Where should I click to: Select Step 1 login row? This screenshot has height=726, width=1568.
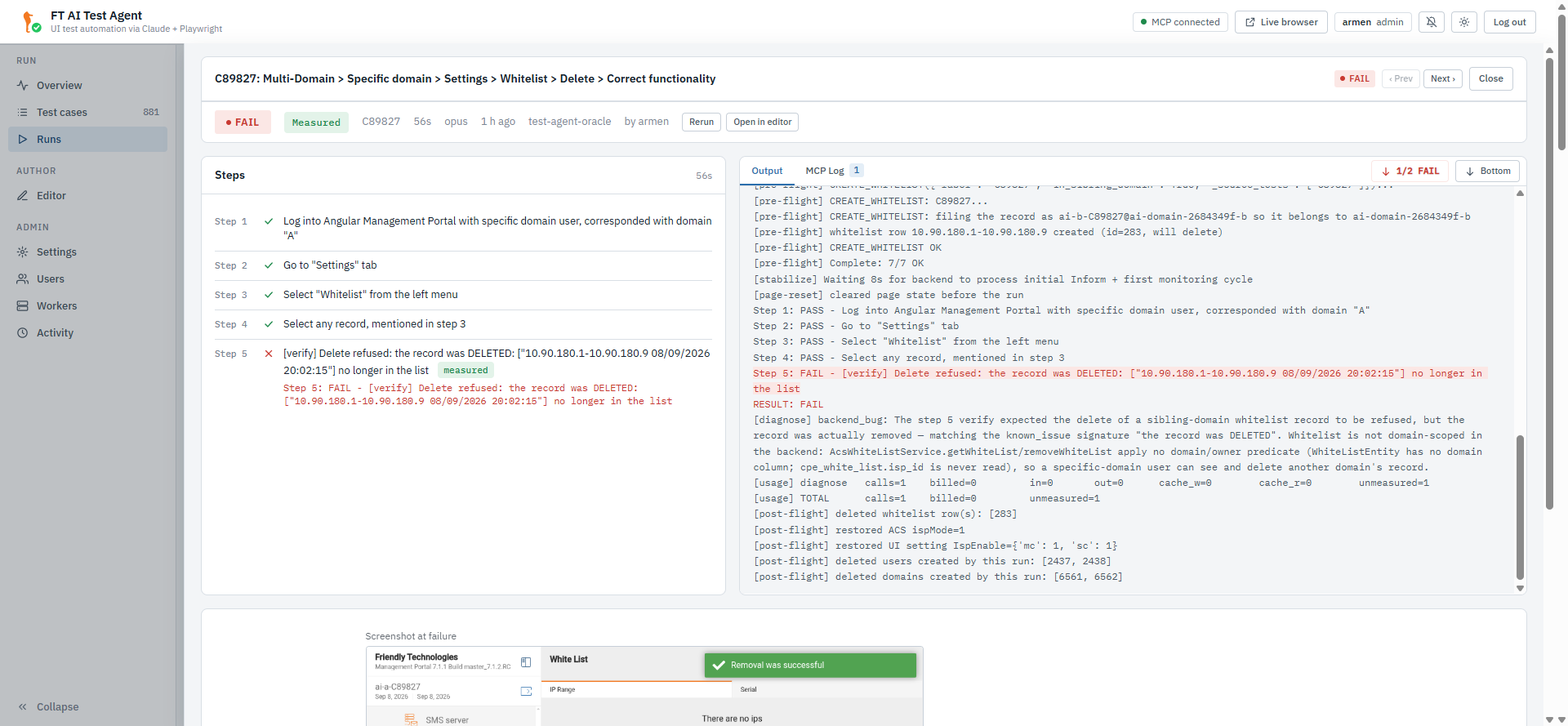coord(463,228)
